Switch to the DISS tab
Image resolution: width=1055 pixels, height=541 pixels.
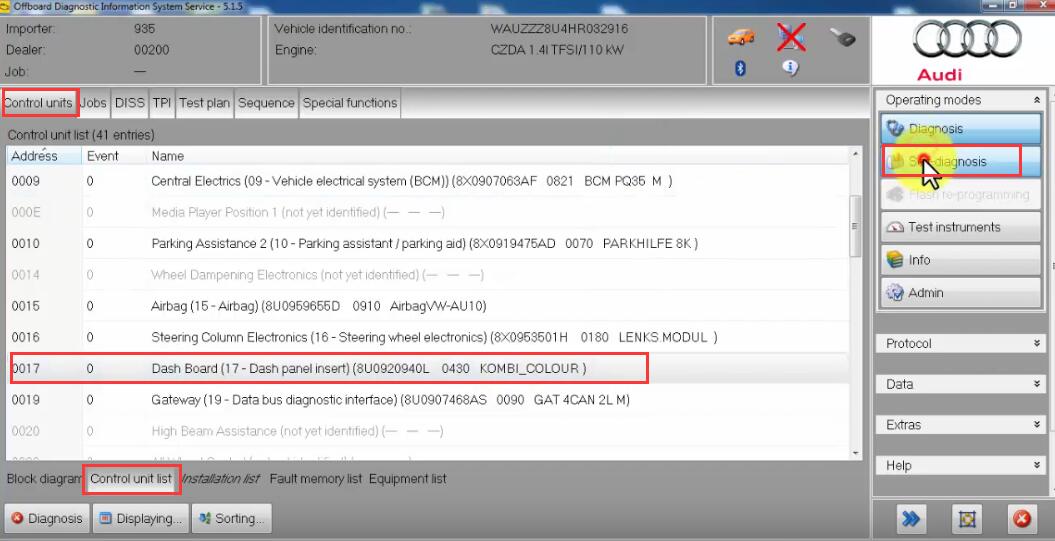click(129, 103)
